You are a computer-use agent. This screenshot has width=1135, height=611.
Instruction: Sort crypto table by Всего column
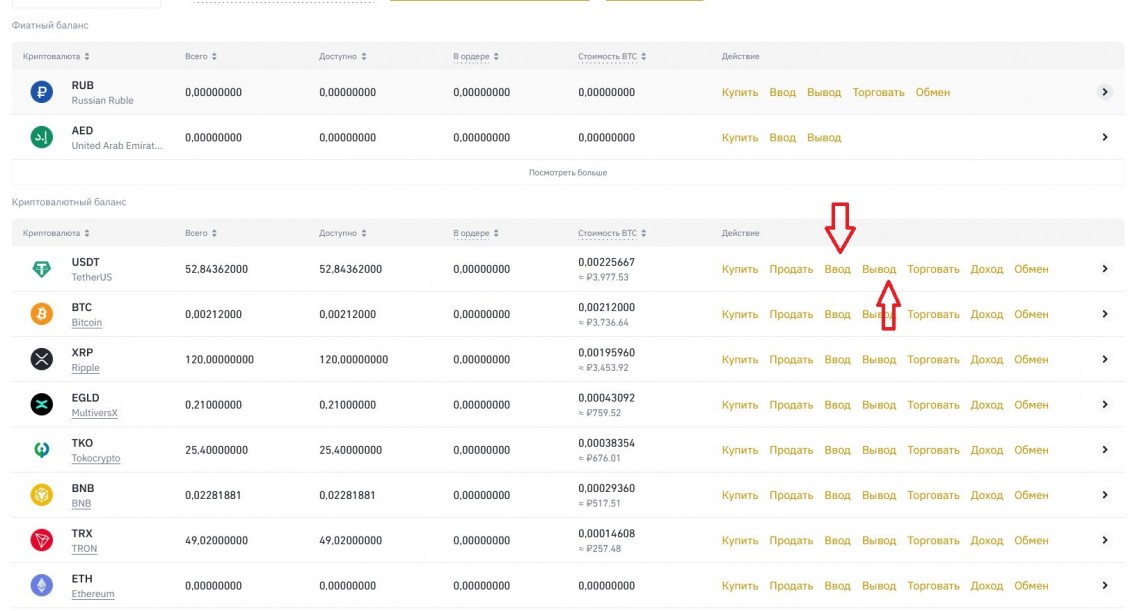(201, 233)
